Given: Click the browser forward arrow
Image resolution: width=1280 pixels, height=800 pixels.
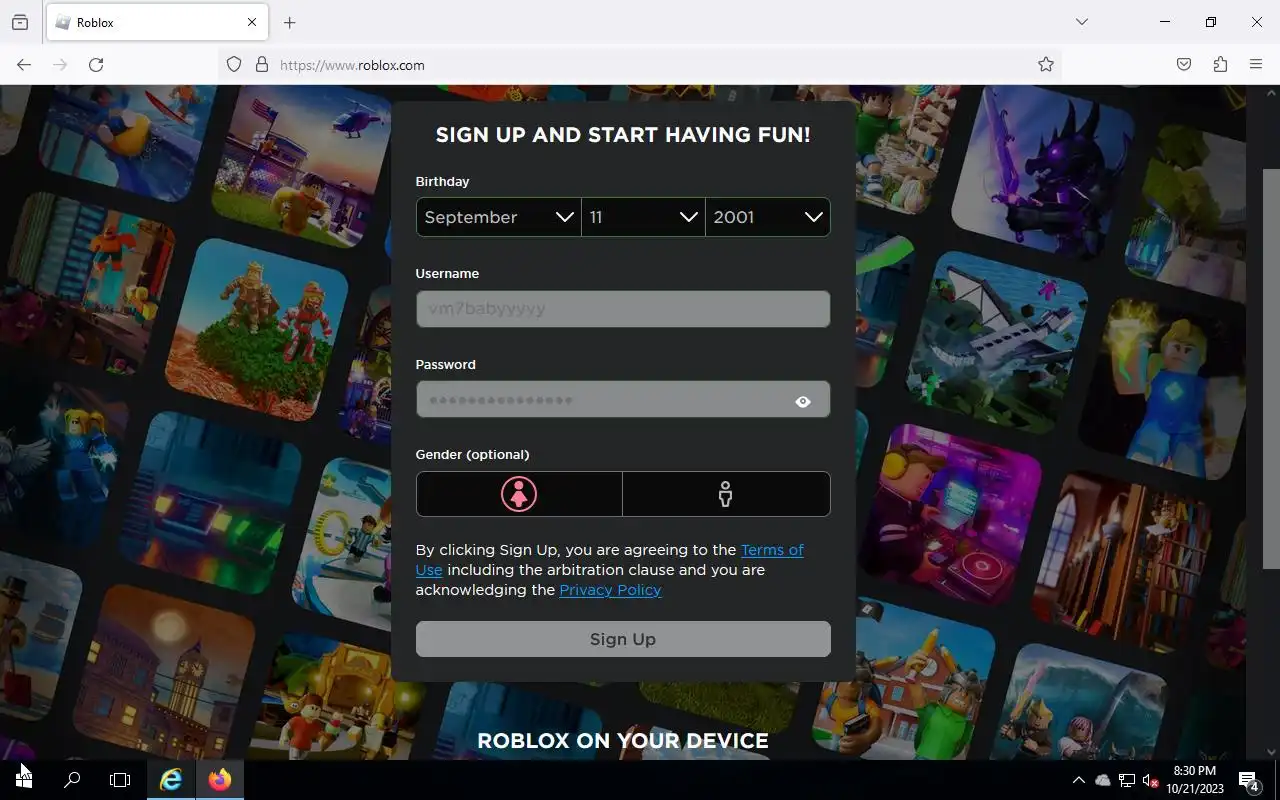Looking at the screenshot, I should point(60,64).
